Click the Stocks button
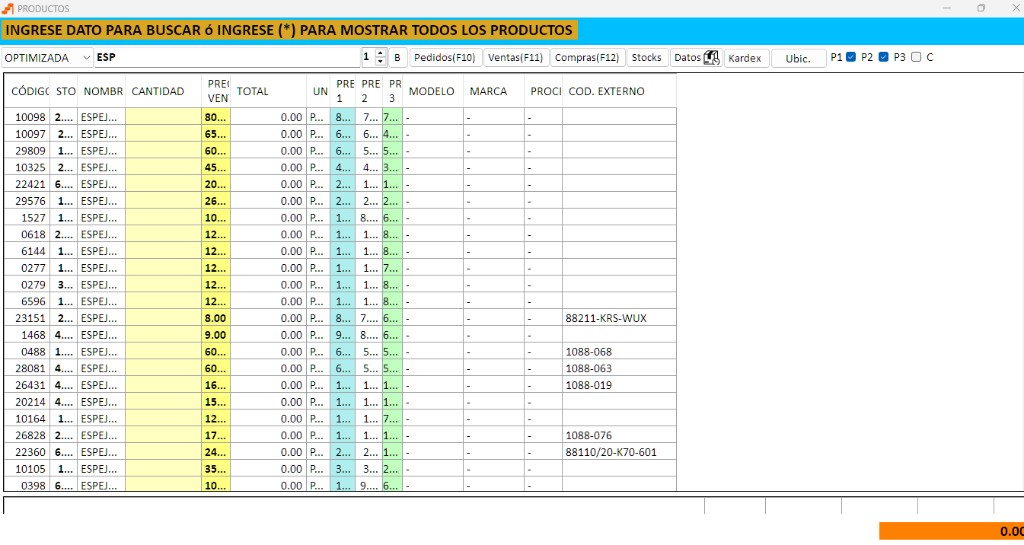Viewport: 1024px width, 545px height. coord(647,58)
